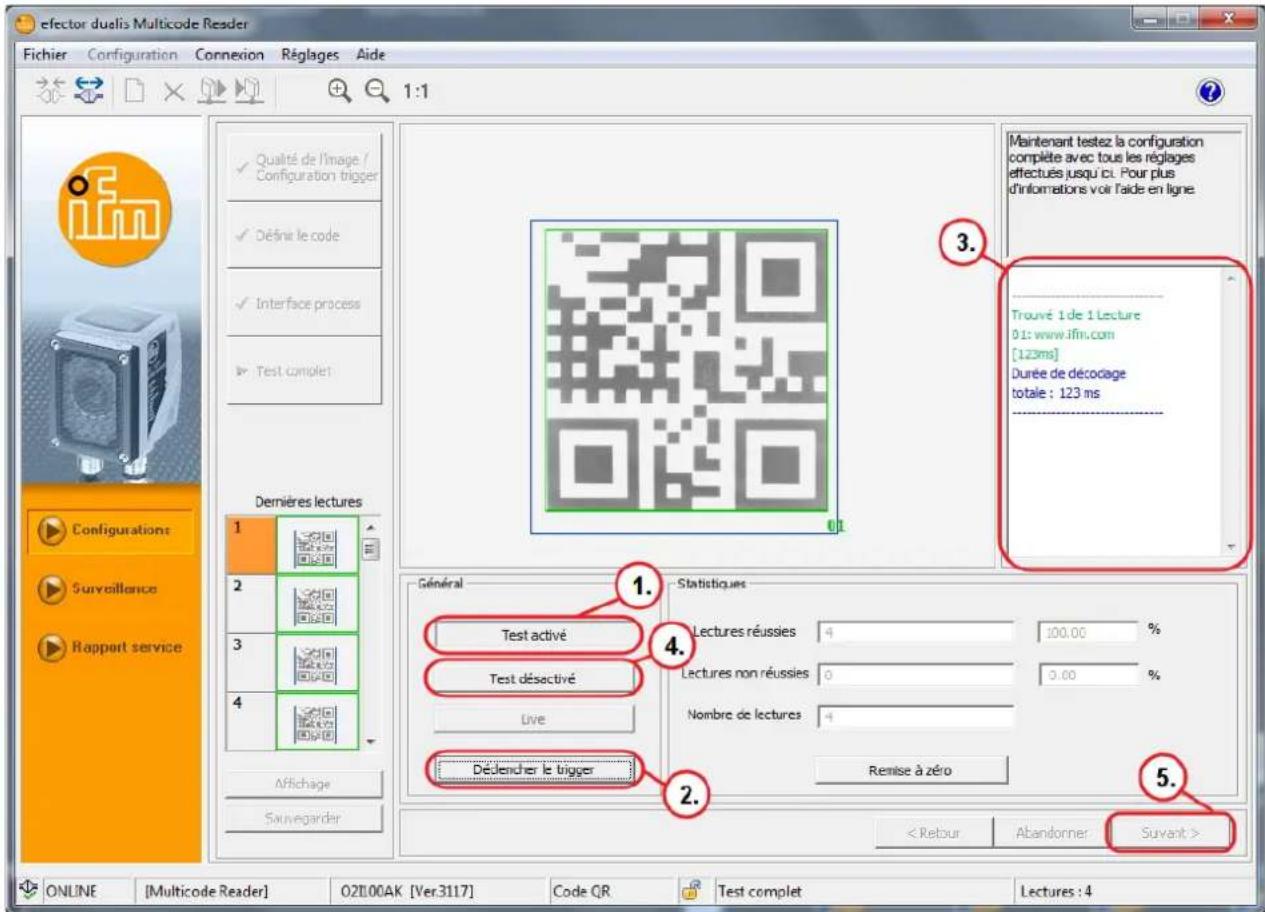Select reading thumbnail number 2
Image resolution: width=1265 pixels, height=912 pixels.
(317, 603)
